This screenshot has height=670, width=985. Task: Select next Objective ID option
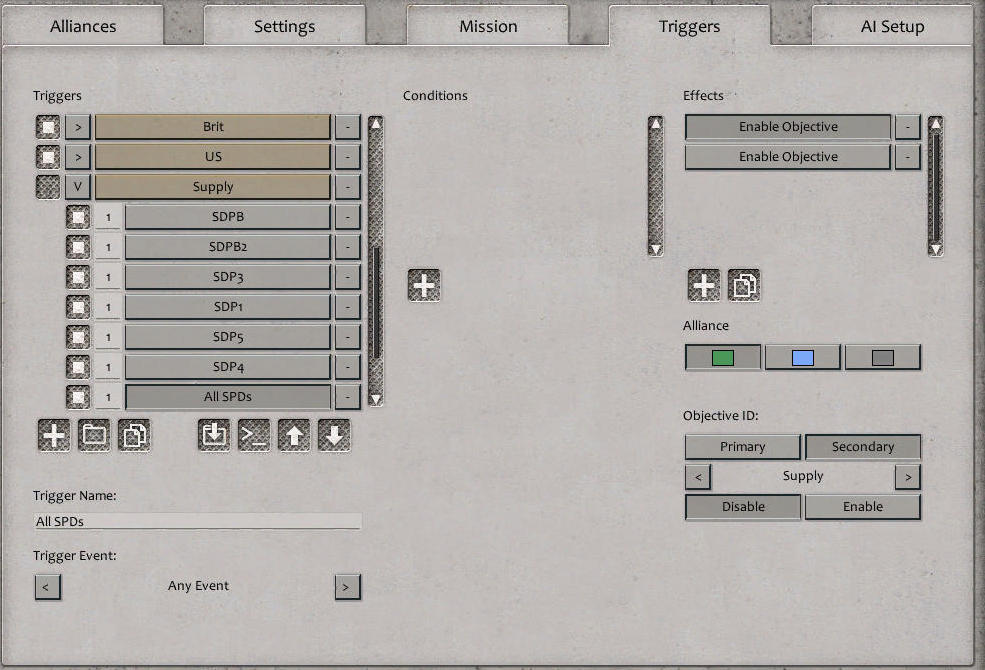[x=908, y=477]
